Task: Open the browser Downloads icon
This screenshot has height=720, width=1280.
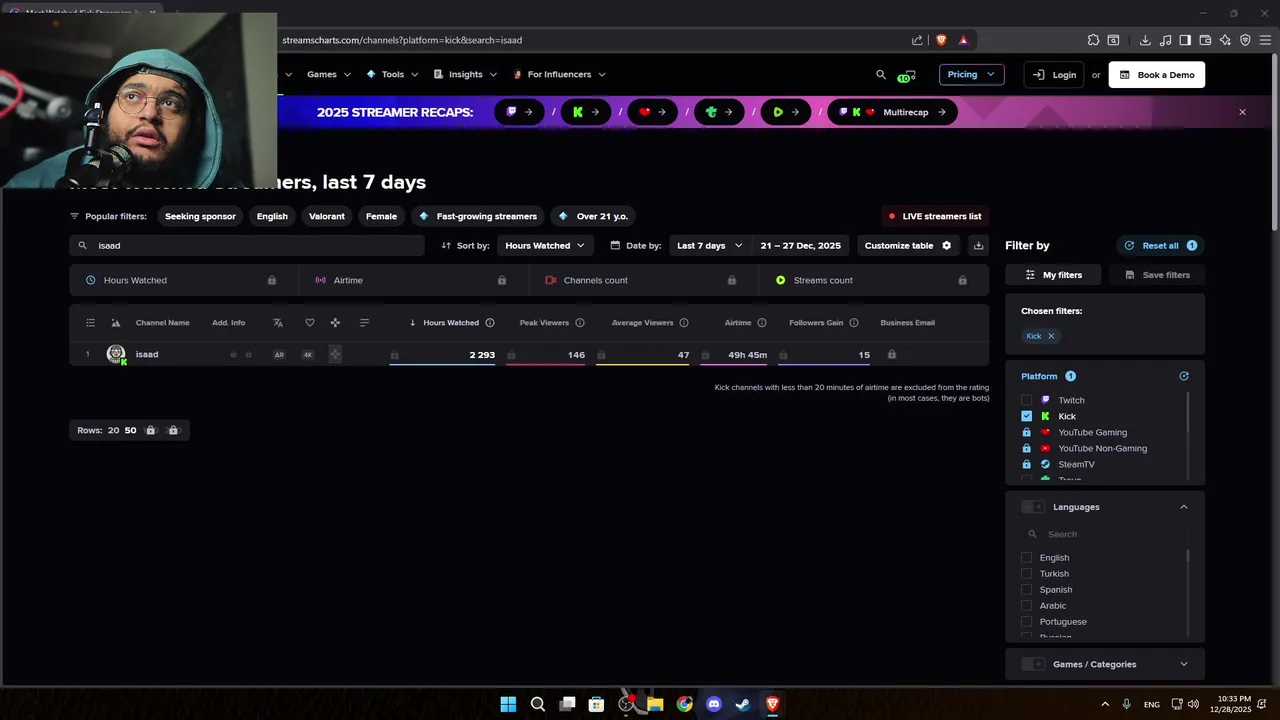Action: click(x=1145, y=40)
